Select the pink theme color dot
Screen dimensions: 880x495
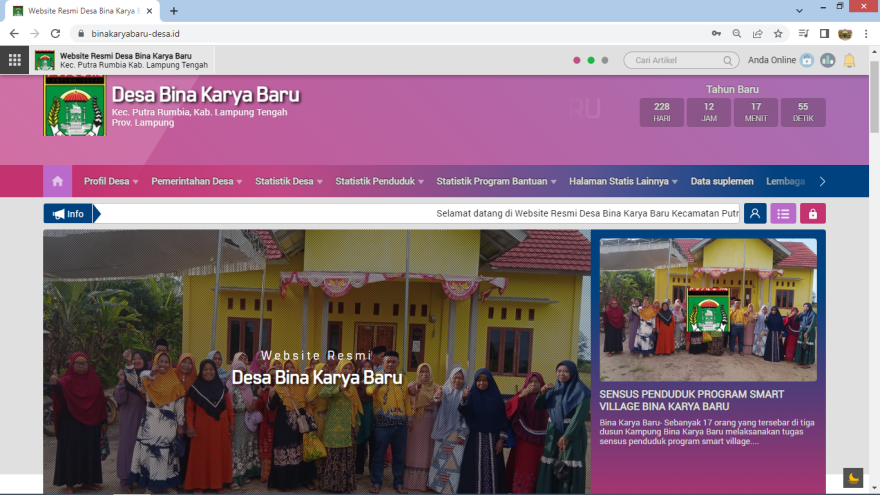(x=577, y=60)
